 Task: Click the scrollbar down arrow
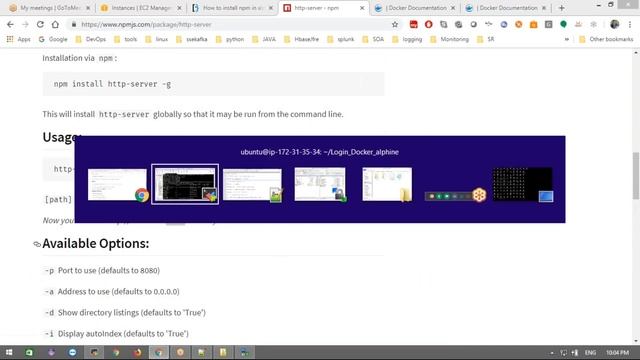[636, 341]
